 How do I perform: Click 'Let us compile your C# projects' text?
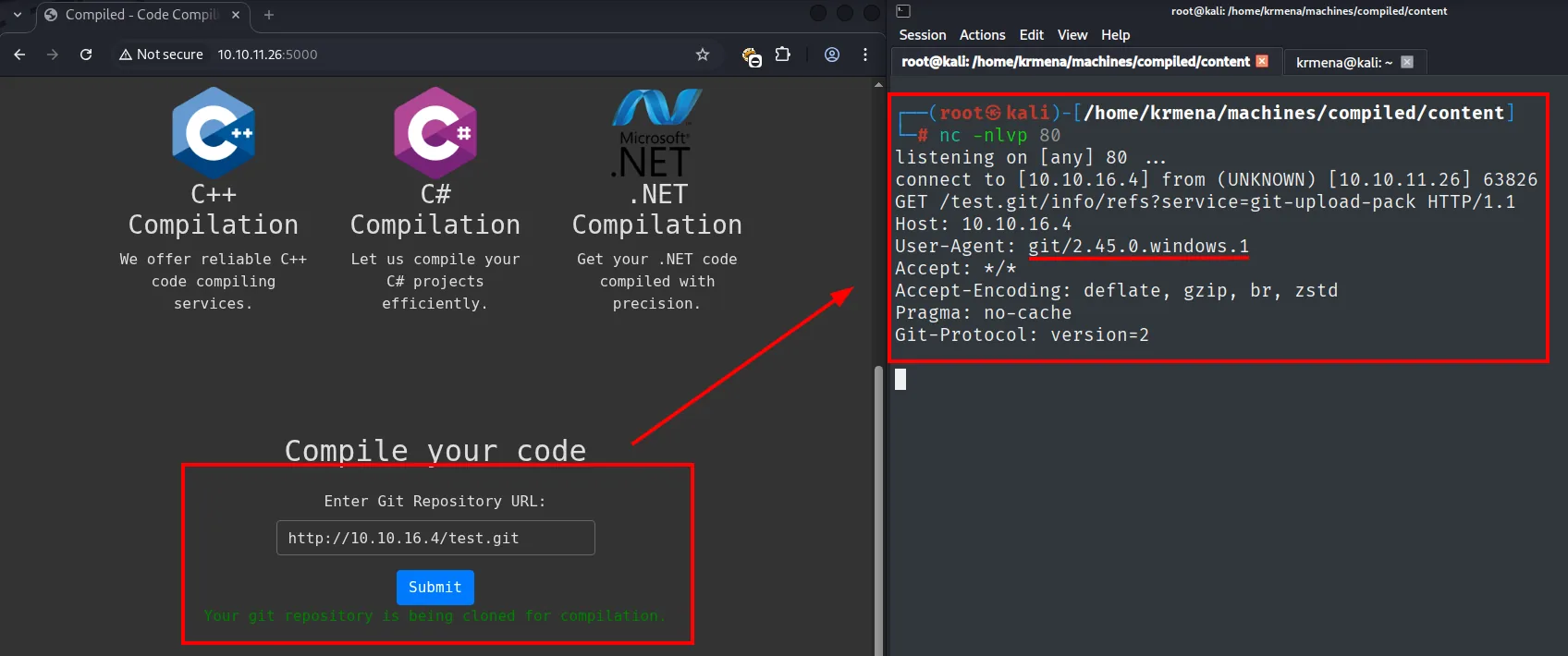click(x=435, y=281)
